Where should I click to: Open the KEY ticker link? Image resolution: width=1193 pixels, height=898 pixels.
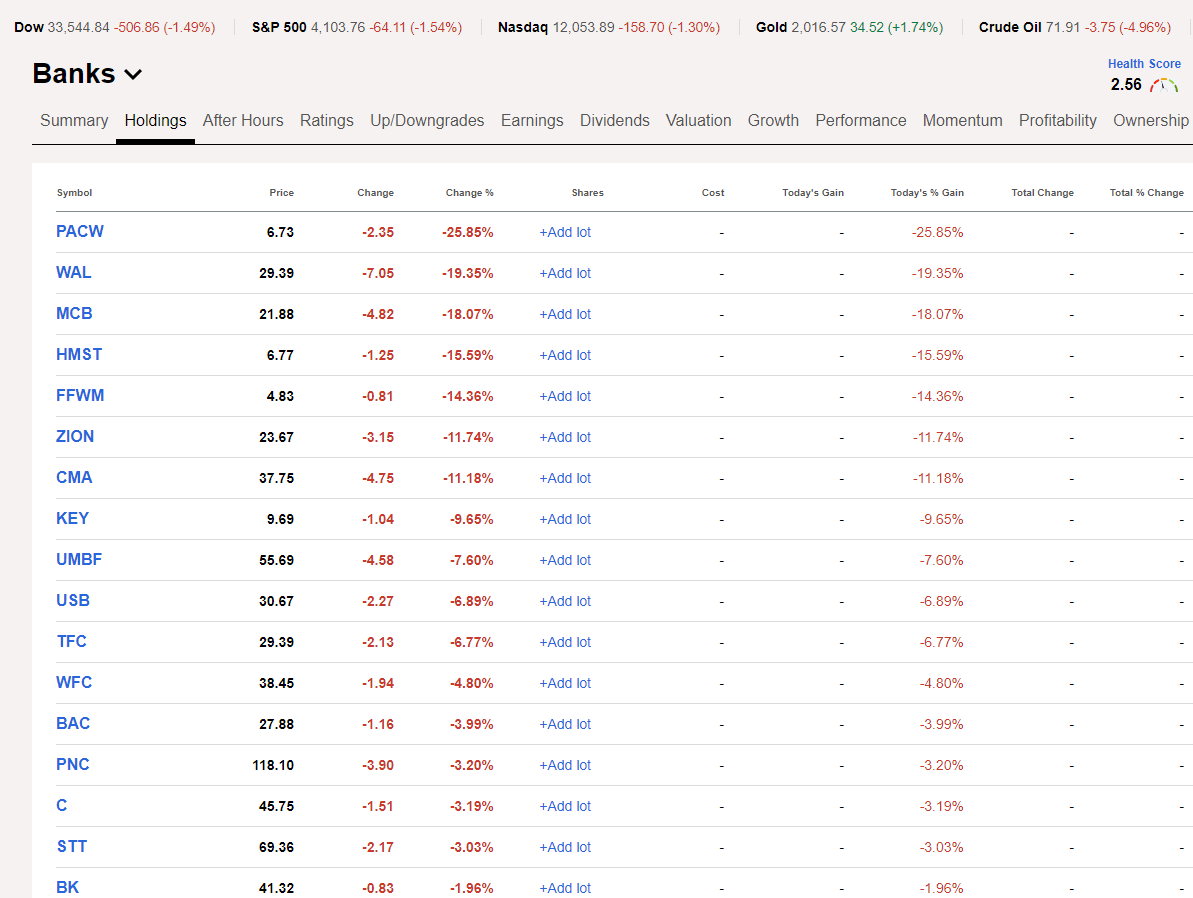tap(72, 519)
